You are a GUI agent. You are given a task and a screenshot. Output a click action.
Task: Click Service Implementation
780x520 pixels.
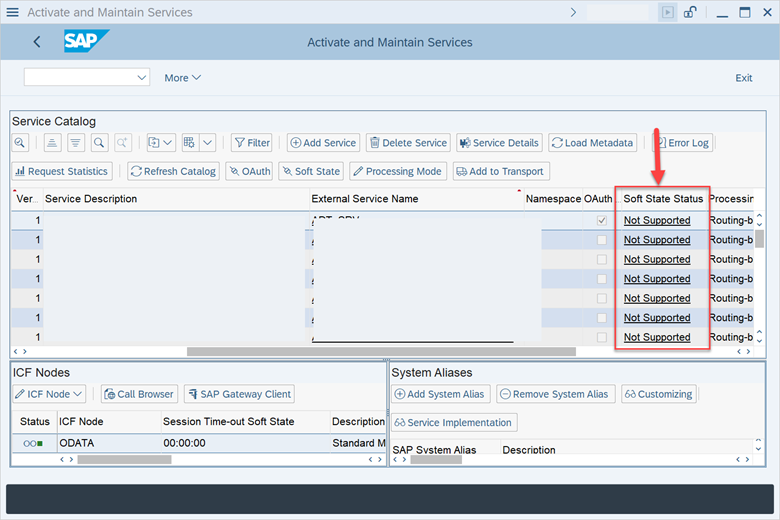(454, 422)
